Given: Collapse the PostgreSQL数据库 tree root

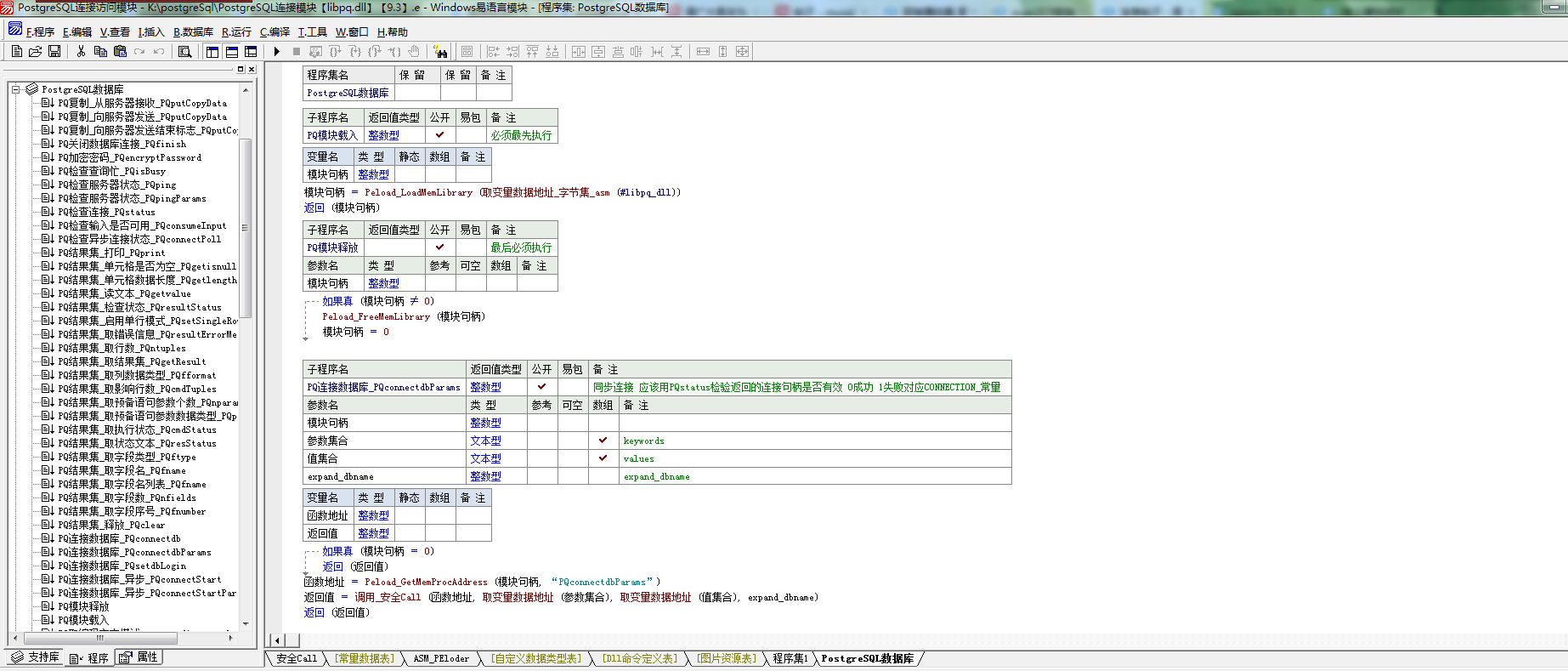Looking at the screenshot, I should coord(15,88).
